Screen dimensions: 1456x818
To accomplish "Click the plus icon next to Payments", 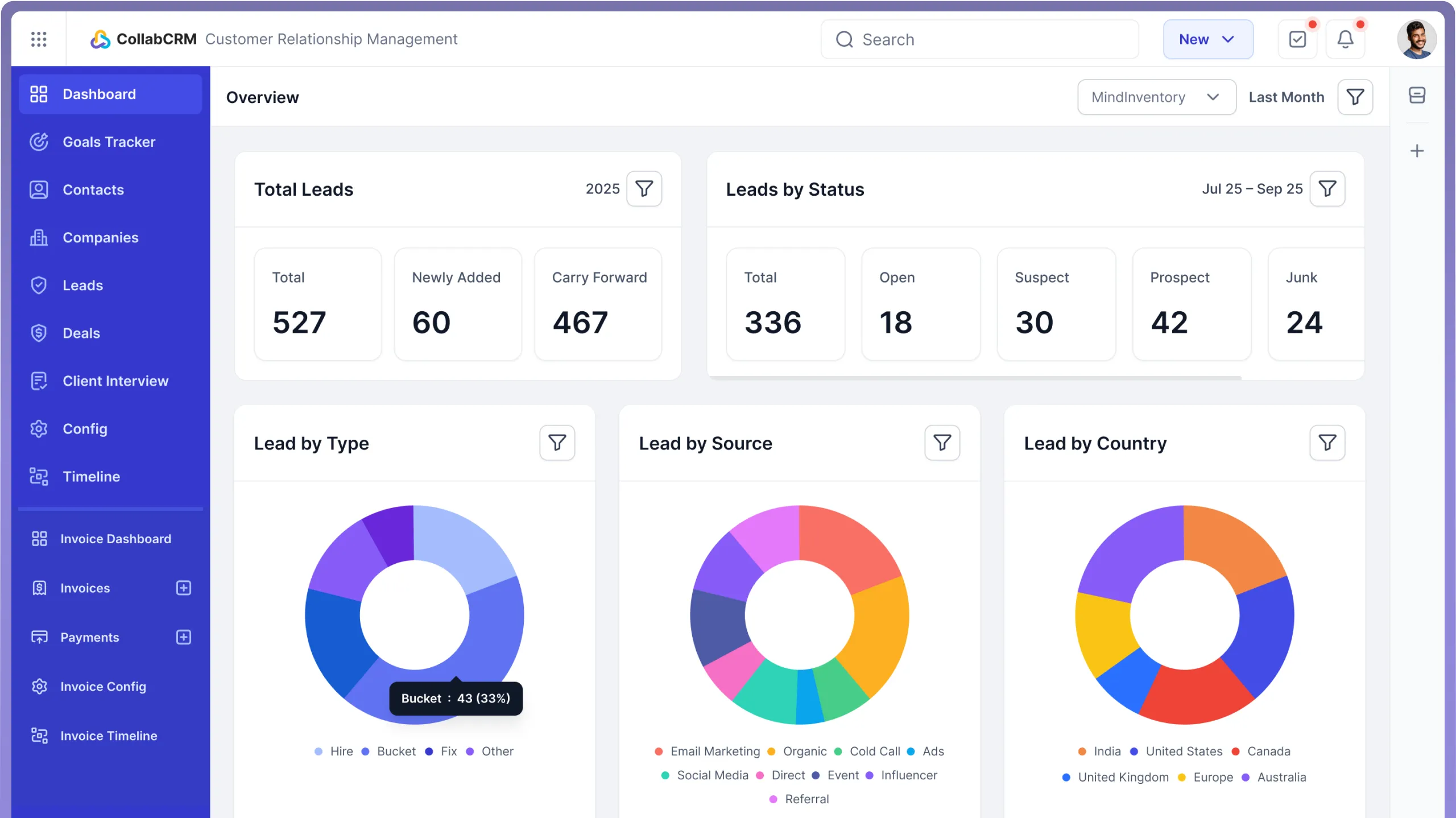I will tap(183, 637).
